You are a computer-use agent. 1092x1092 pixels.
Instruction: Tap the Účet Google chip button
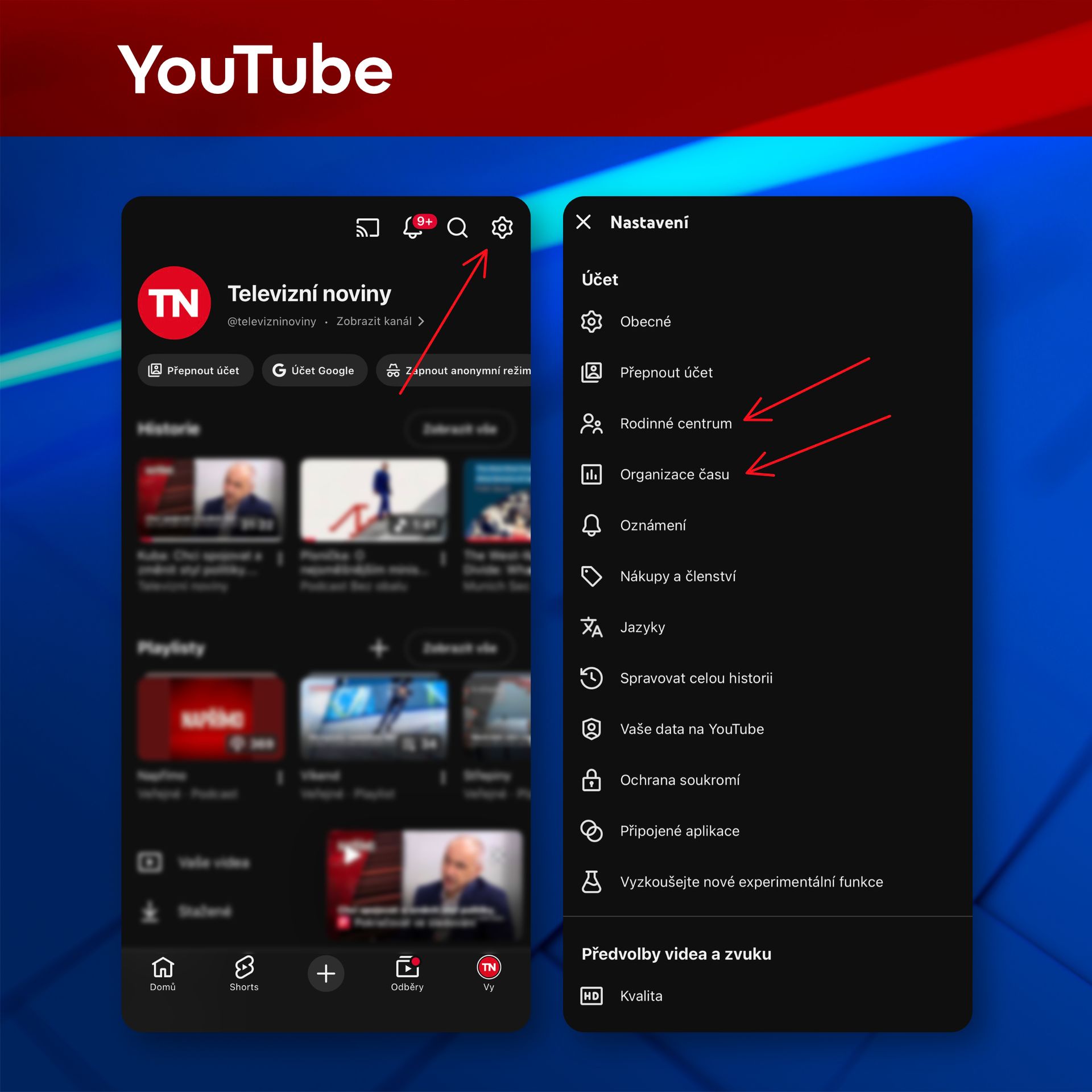click(315, 370)
